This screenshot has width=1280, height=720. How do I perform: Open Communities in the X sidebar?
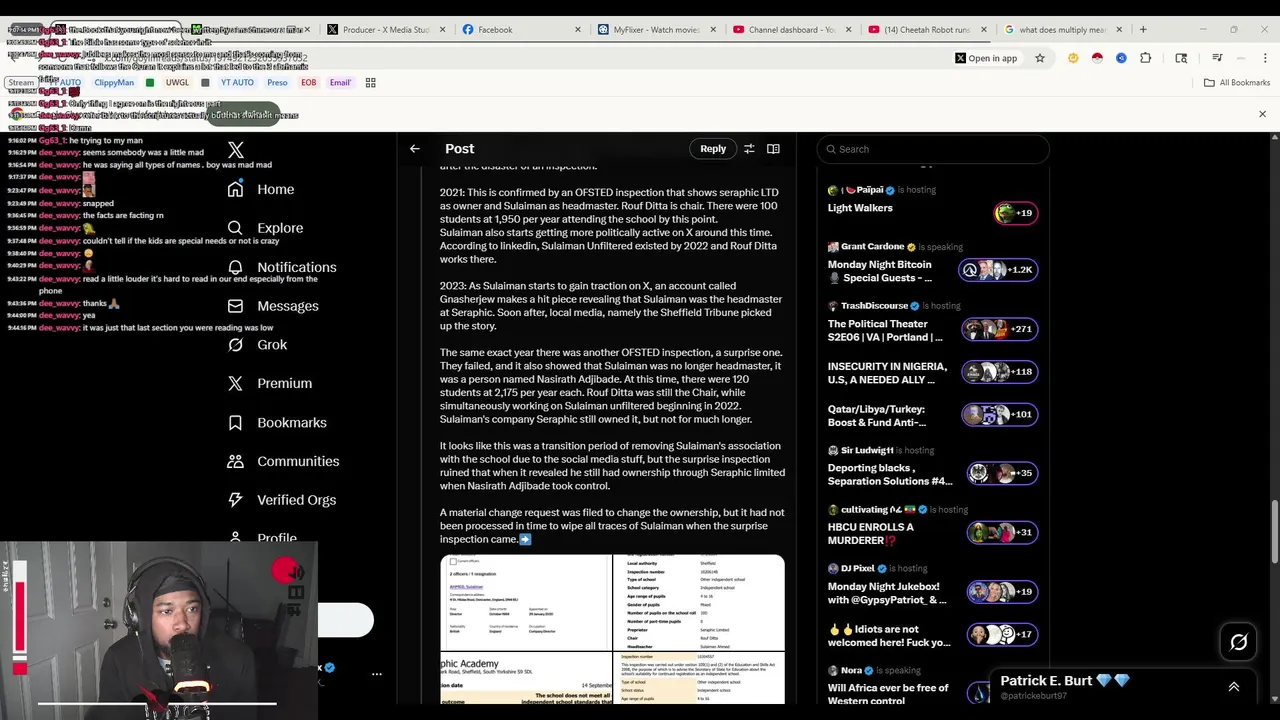tap(283, 461)
